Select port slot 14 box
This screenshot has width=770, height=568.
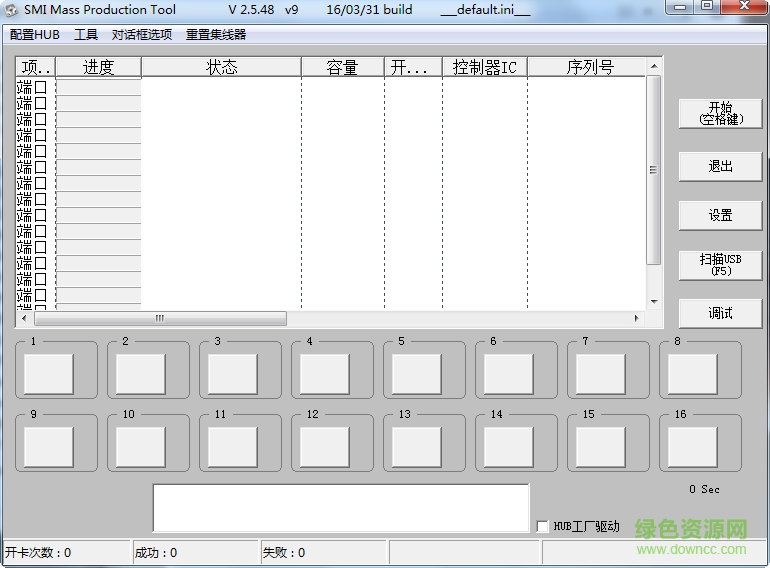(509, 447)
